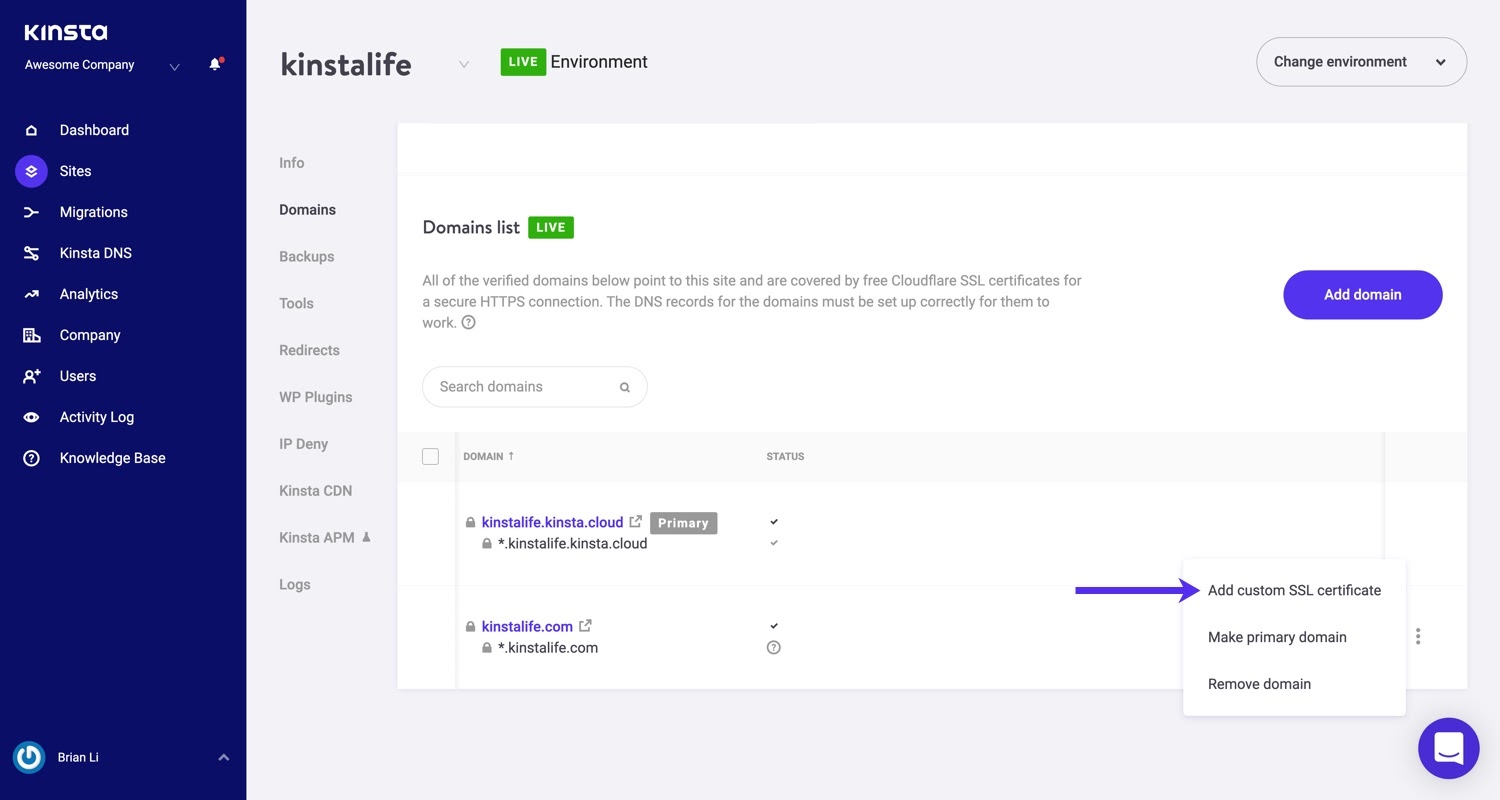Choose Make primary domain from menu
The width and height of the screenshot is (1500, 800).
1277,637
